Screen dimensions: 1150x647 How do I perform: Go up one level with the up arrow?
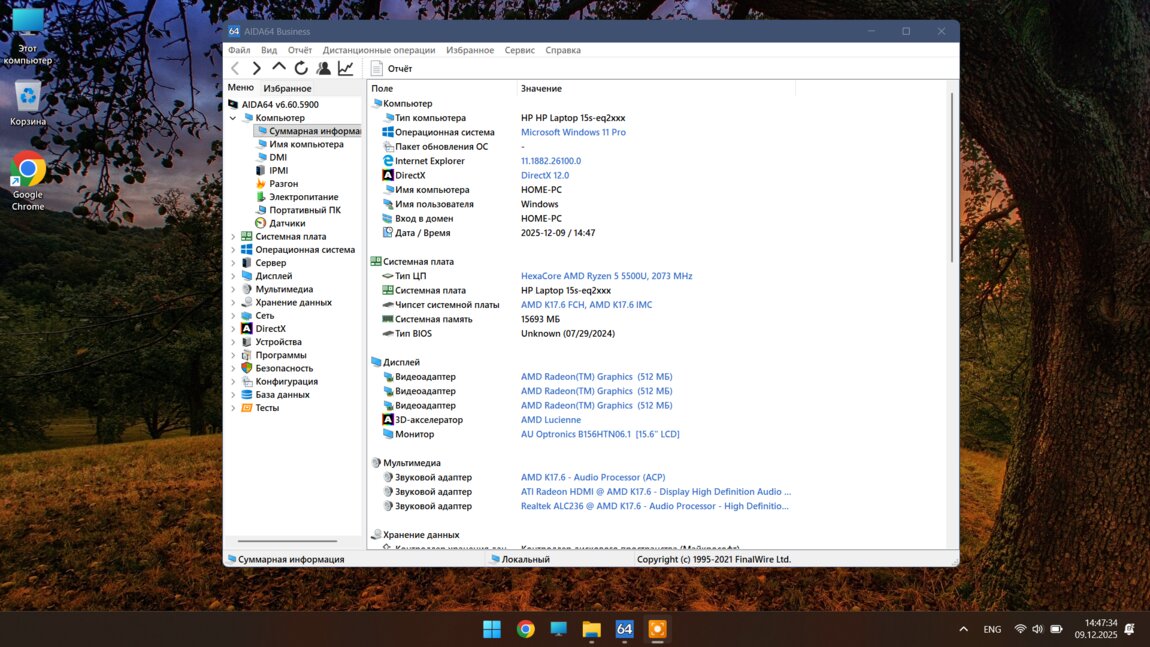279,68
